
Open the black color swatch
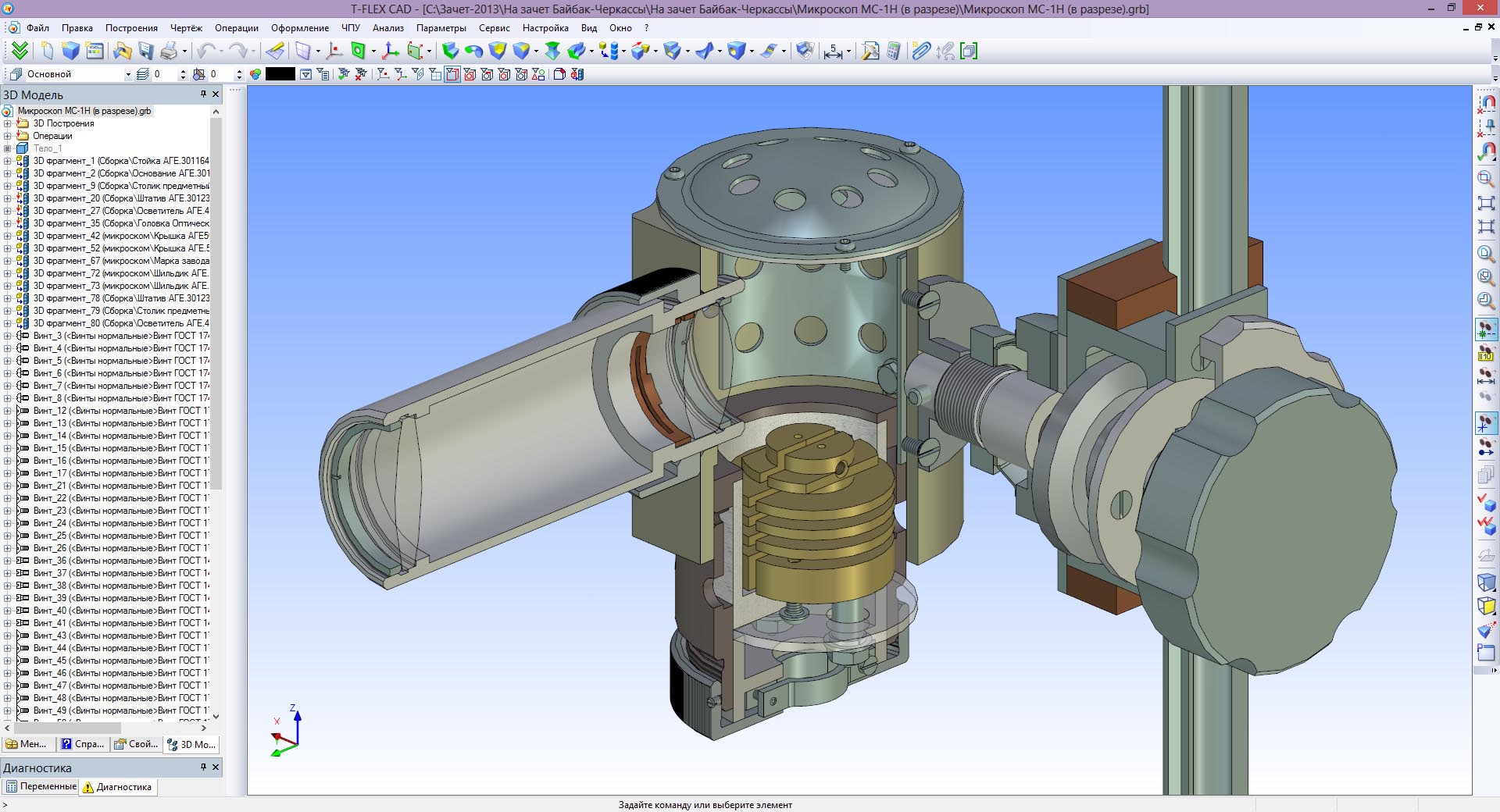point(280,74)
